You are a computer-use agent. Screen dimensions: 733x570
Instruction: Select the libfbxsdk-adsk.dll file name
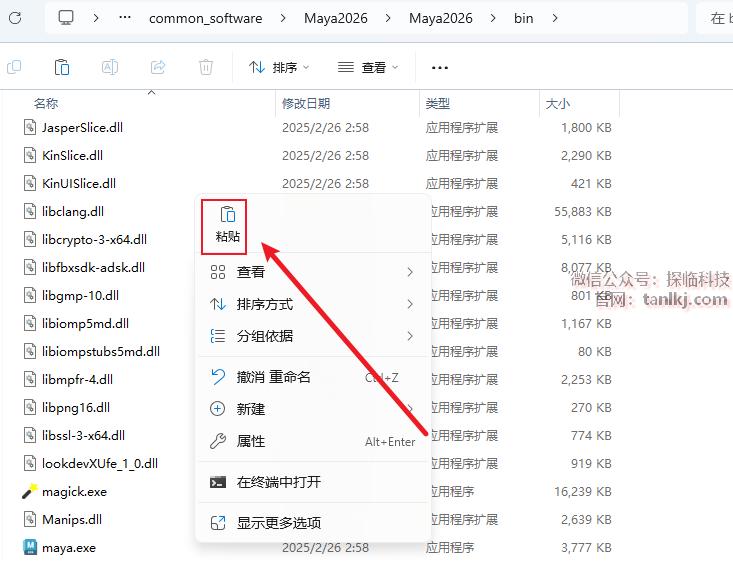93,267
